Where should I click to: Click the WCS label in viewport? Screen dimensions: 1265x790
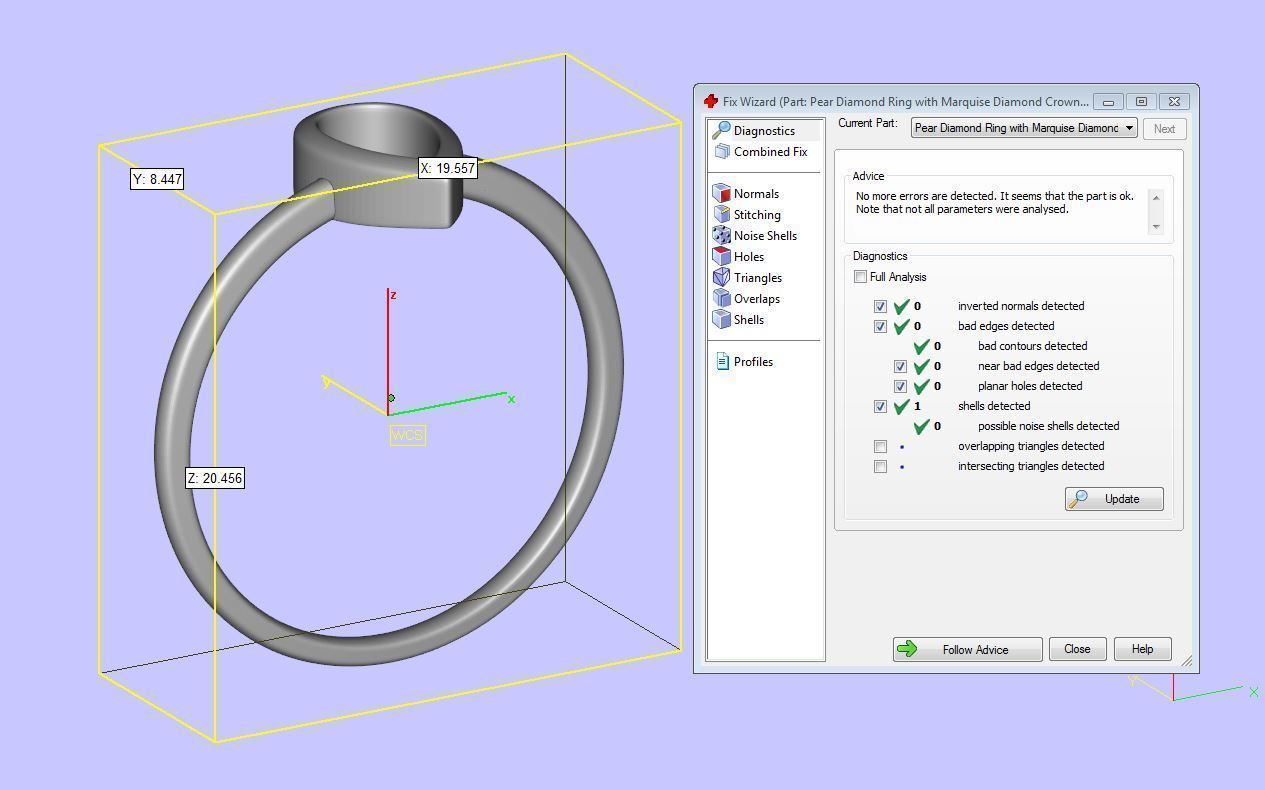[x=407, y=435]
